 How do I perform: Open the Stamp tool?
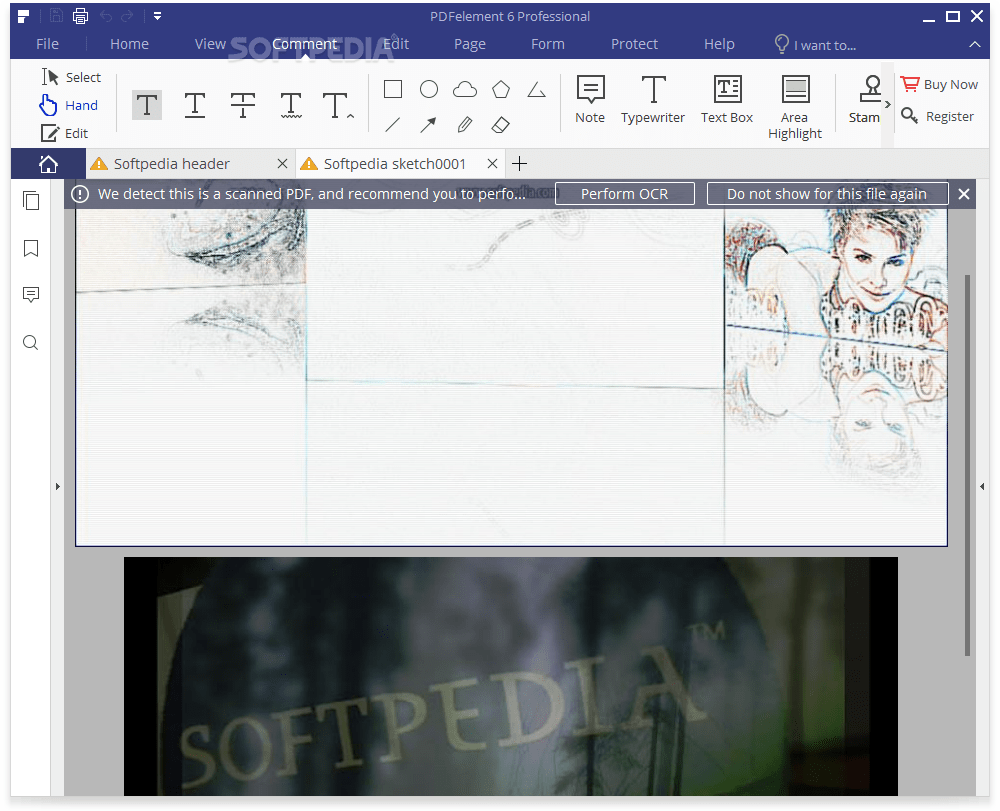coord(865,99)
